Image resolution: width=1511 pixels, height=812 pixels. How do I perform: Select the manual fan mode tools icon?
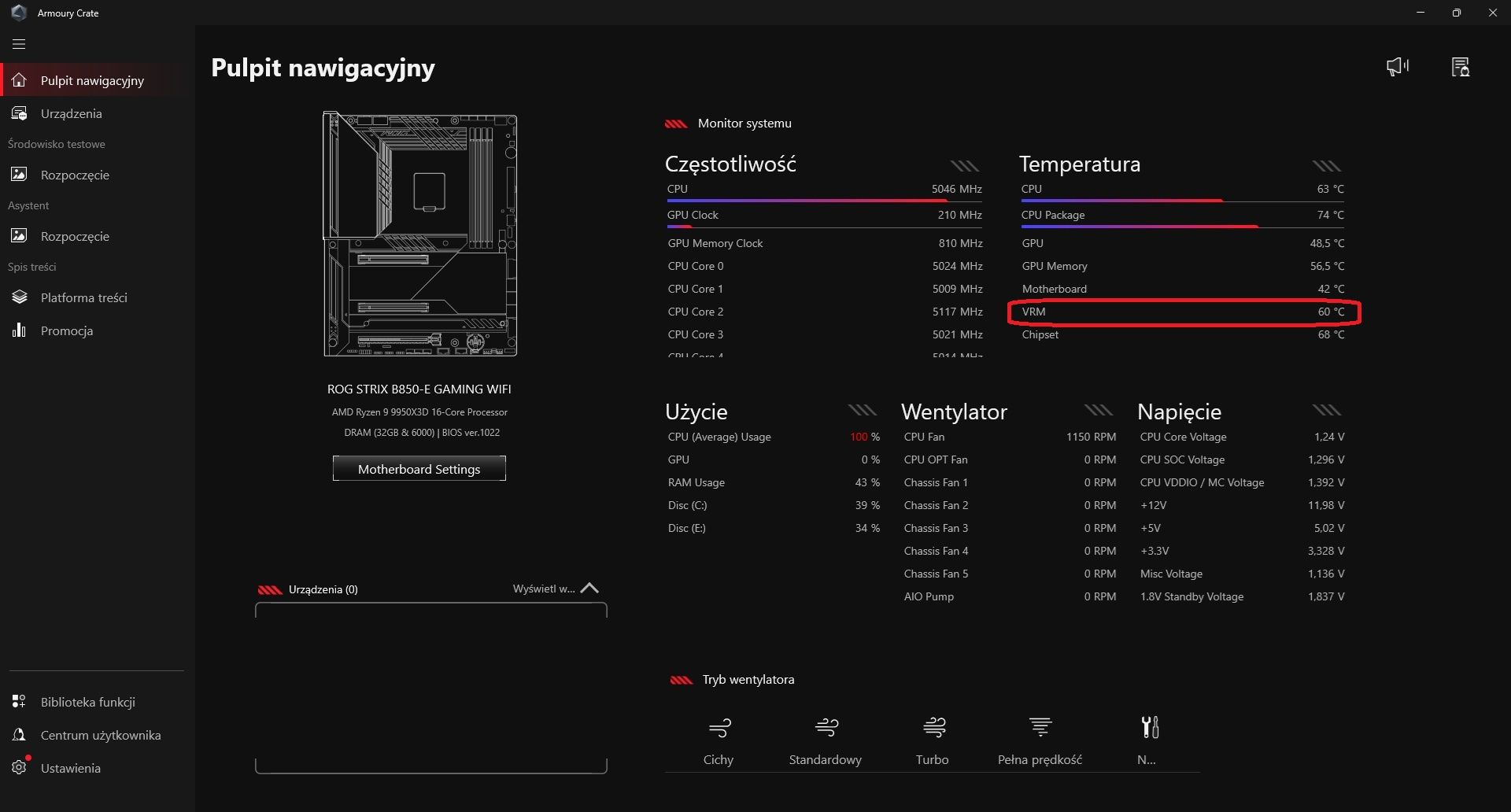[x=1150, y=727]
